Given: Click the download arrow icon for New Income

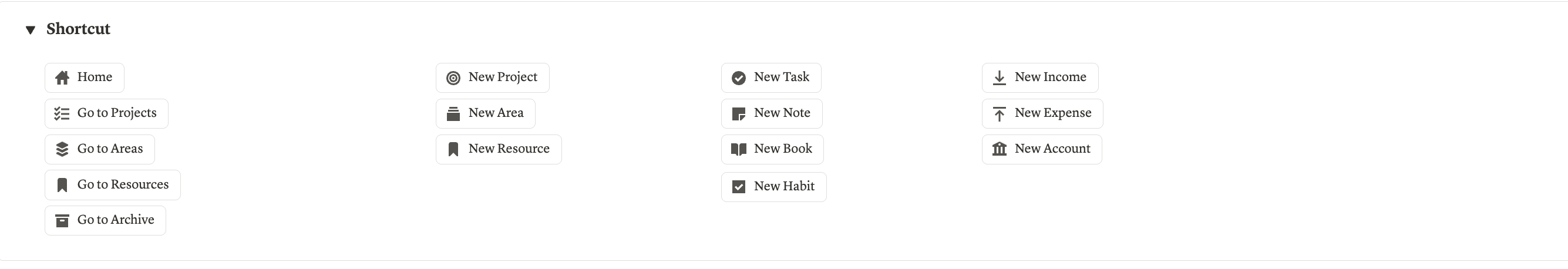Looking at the screenshot, I should point(999,78).
